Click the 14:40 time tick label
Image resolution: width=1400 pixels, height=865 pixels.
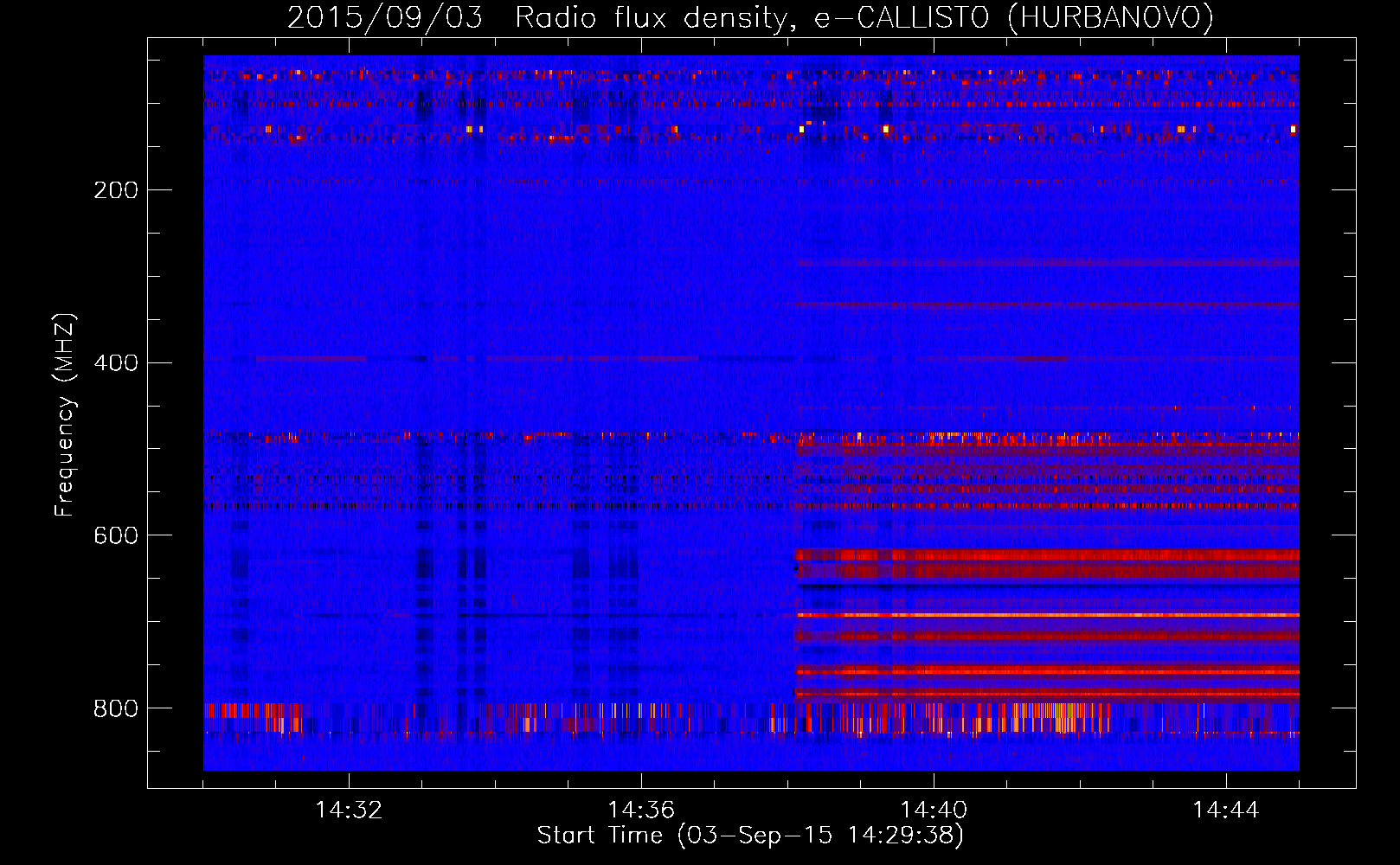(934, 811)
